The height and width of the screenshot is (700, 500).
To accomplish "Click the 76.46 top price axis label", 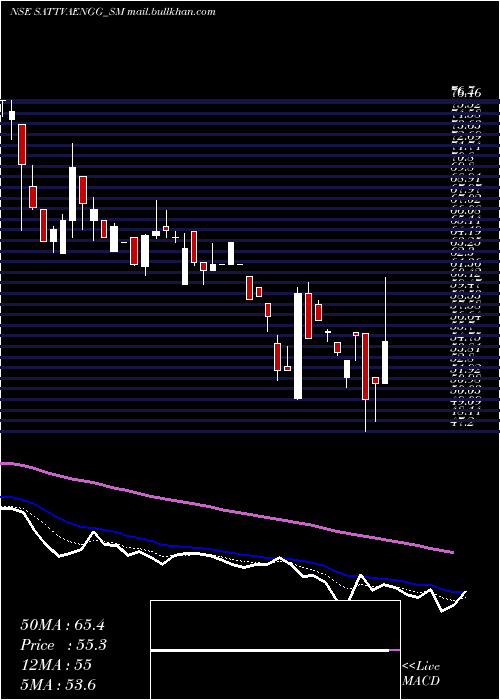I will pyautogui.click(x=466, y=92).
